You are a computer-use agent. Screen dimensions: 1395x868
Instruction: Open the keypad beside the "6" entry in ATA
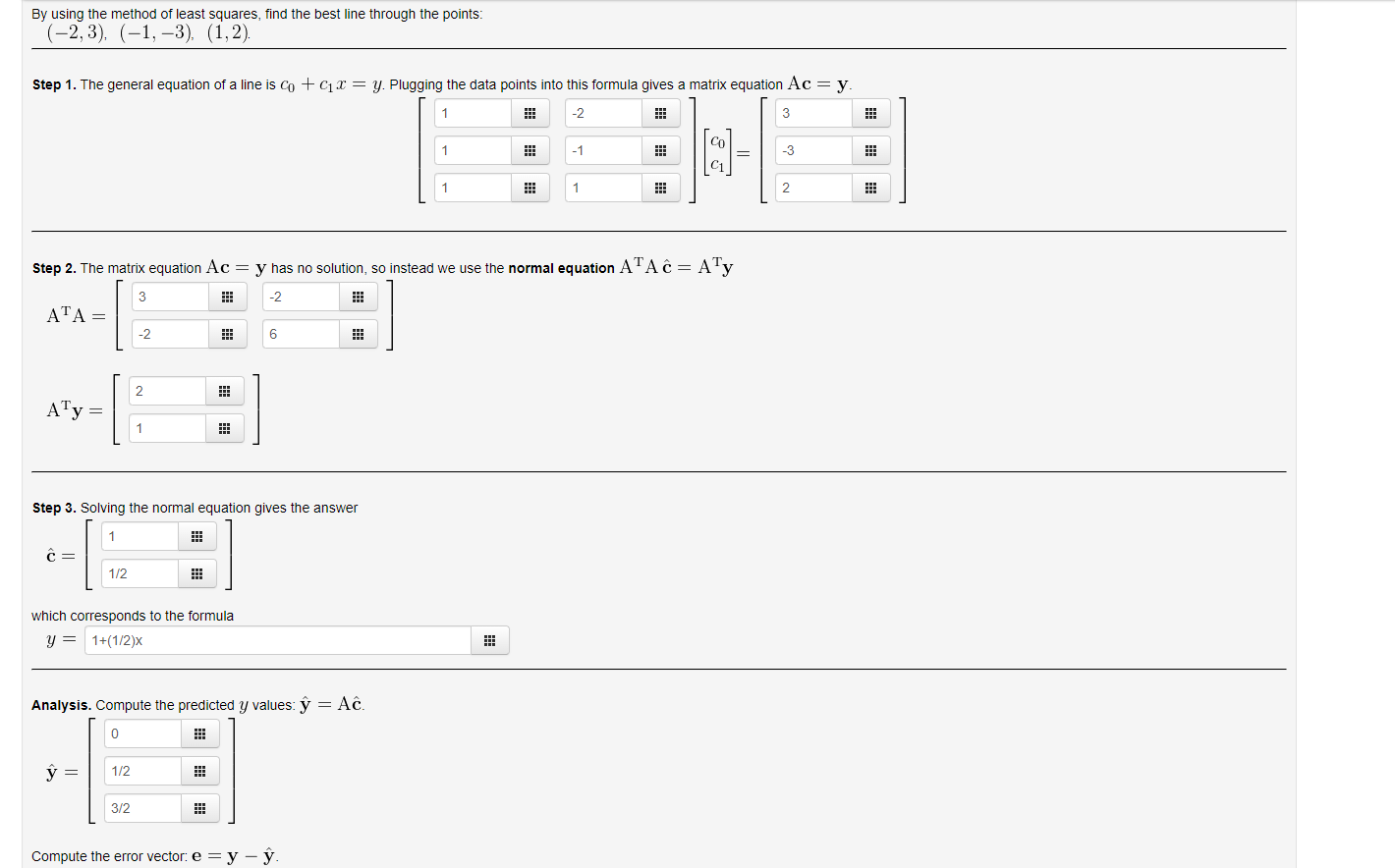click(358, 334)
